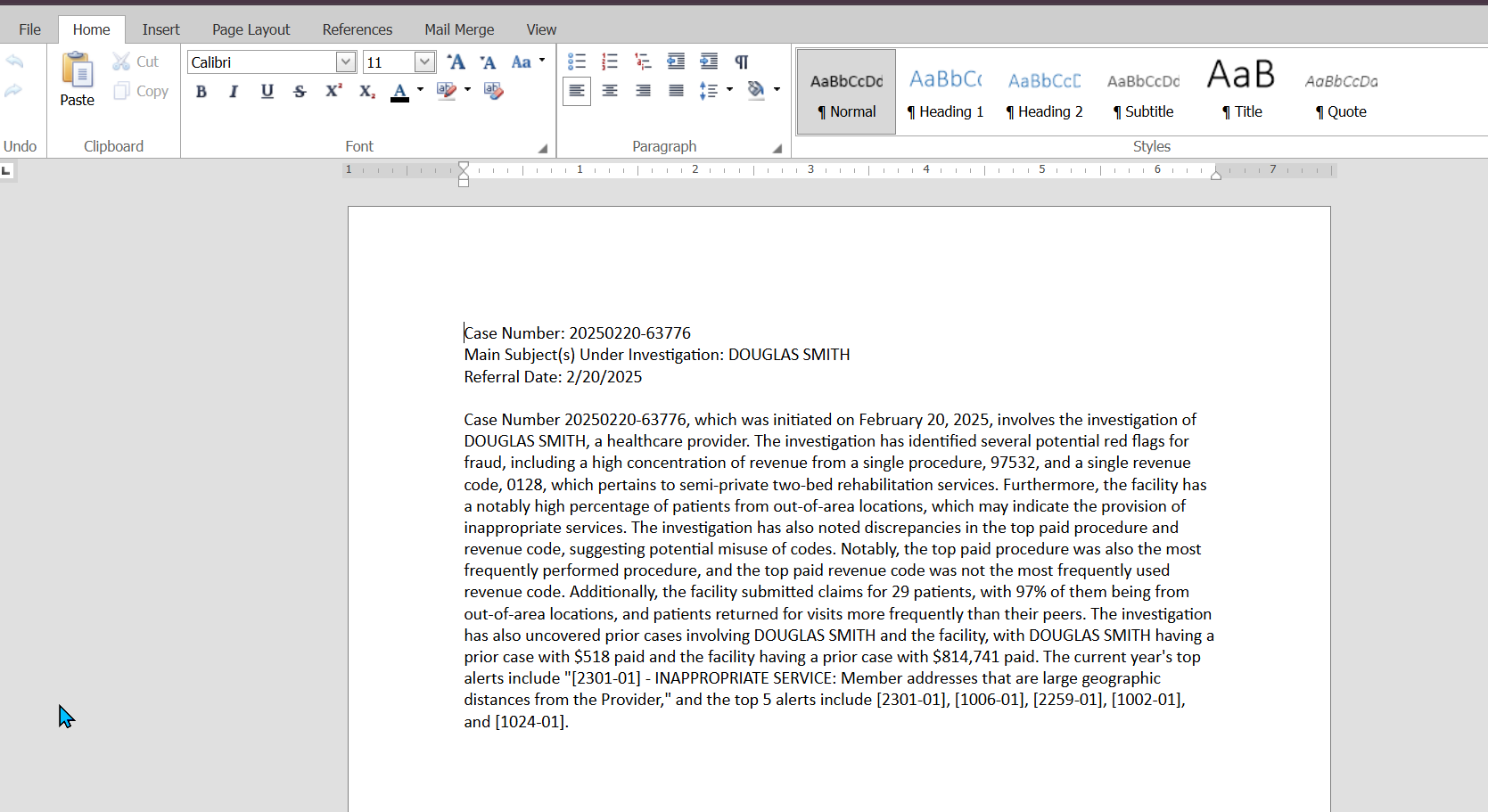Open the font size dropdown

[425, 62]
